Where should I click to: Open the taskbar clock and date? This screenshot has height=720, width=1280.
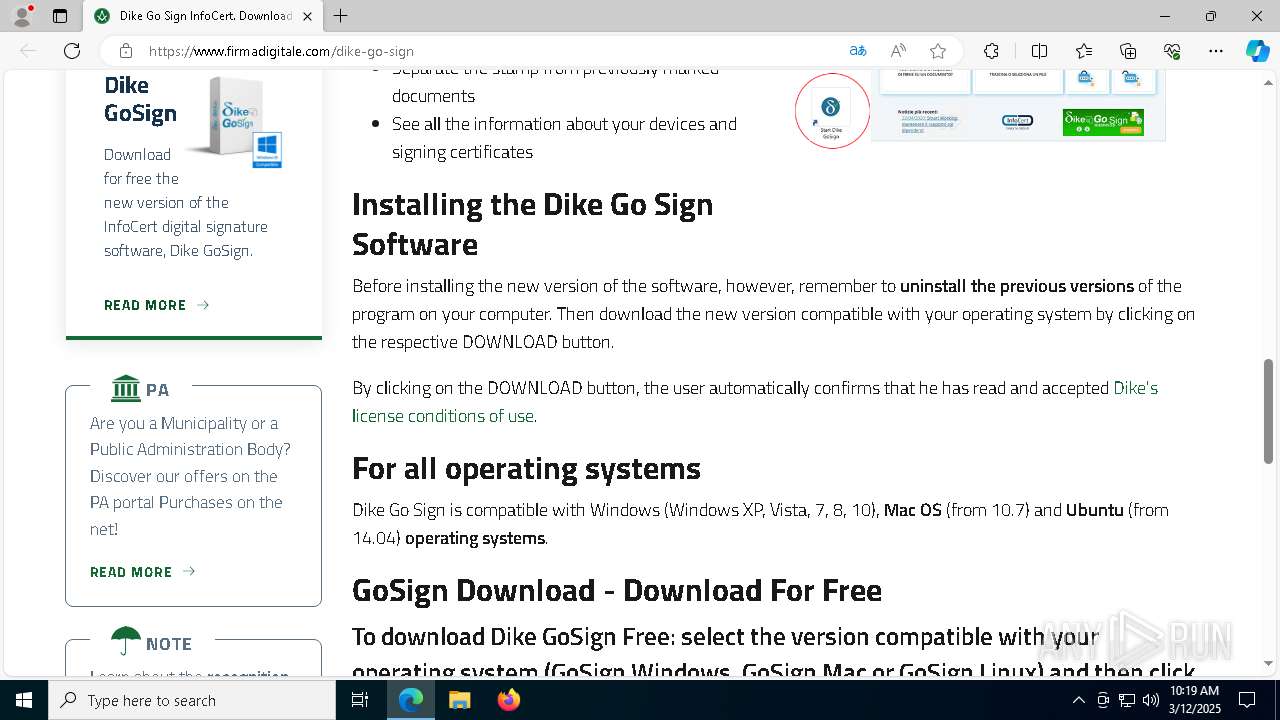click(1195, 700)
